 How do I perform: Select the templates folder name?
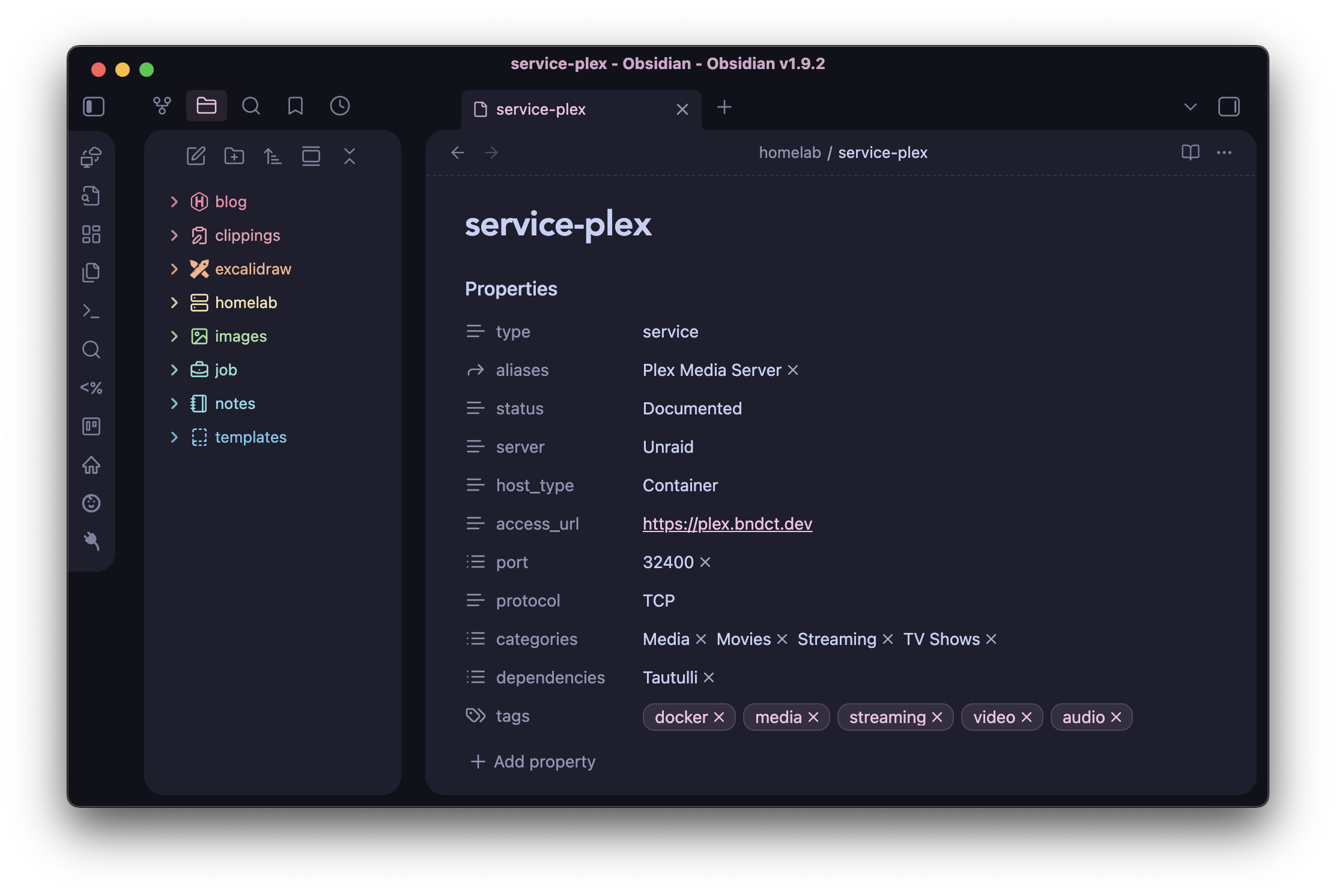pos(251,437)
